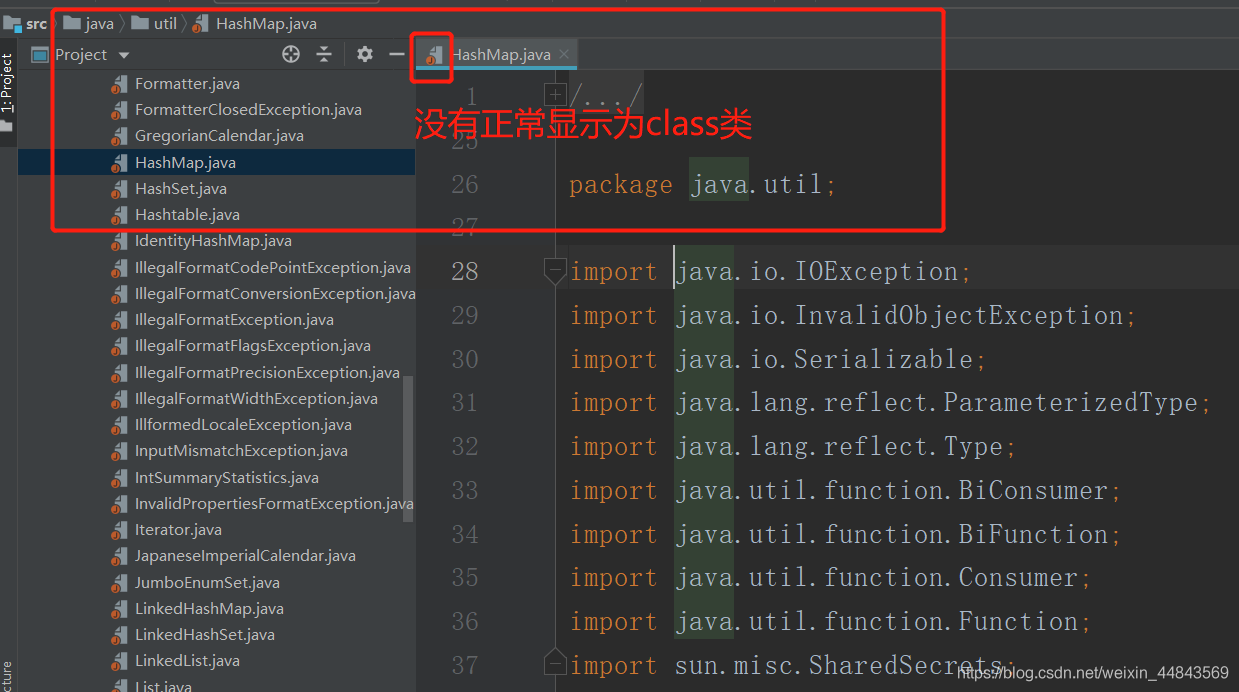Open Project panel settings gear
The image size is (1239, 692).
[x=365, y=54]
